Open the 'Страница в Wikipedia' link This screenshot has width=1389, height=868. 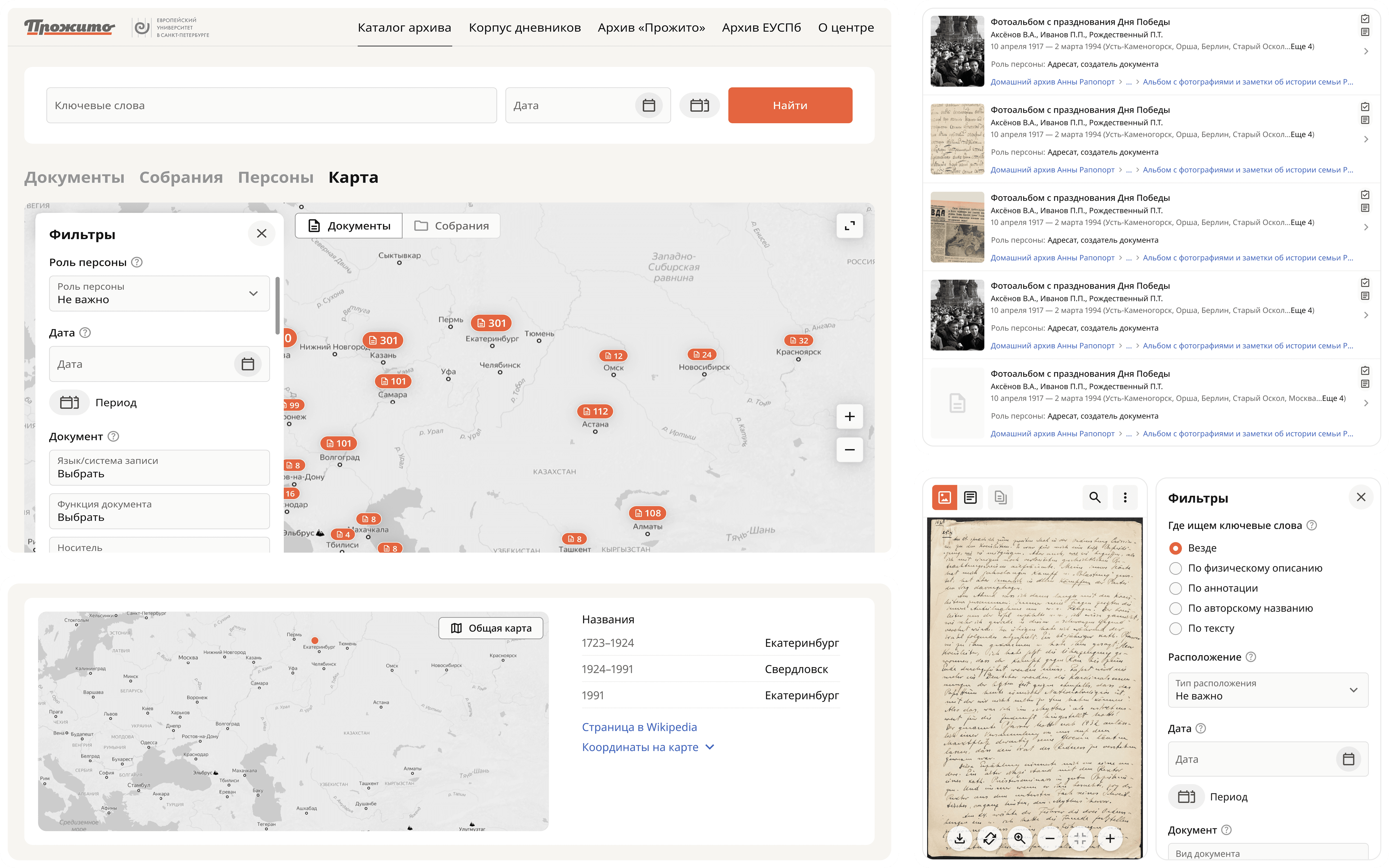[x=639, y=727]
